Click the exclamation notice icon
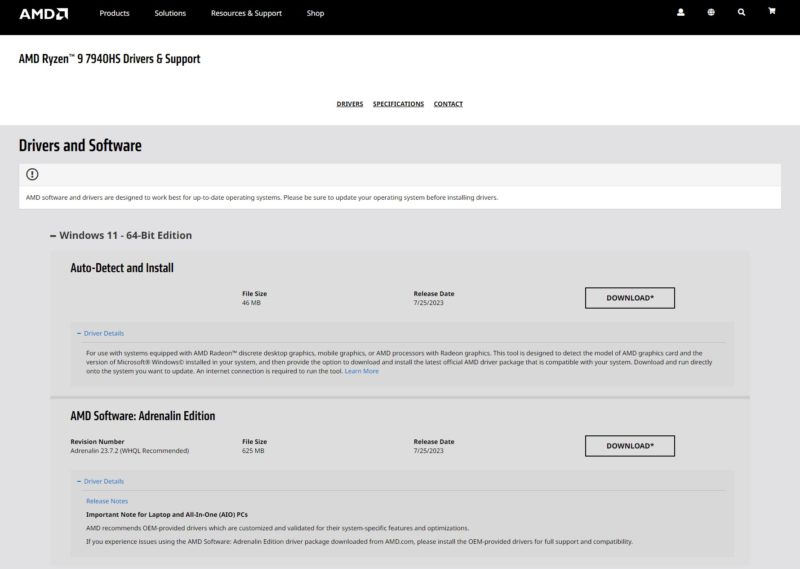Image resolution: width=800 pixels, height=569 pixels. [x=32, y=174]
